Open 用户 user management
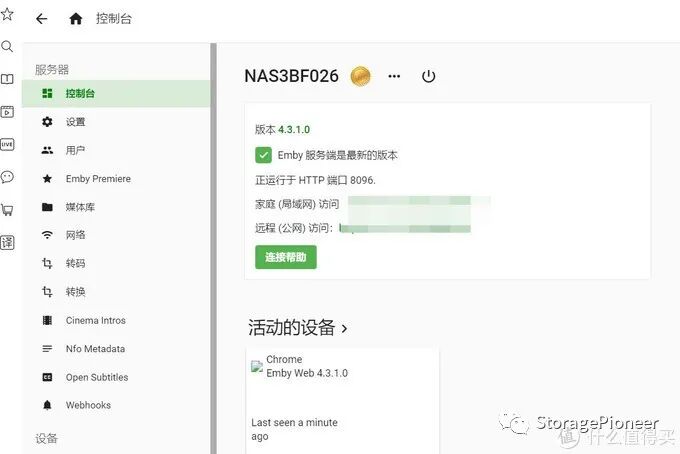This screenshot has height=454, width=680. point(116,150)
